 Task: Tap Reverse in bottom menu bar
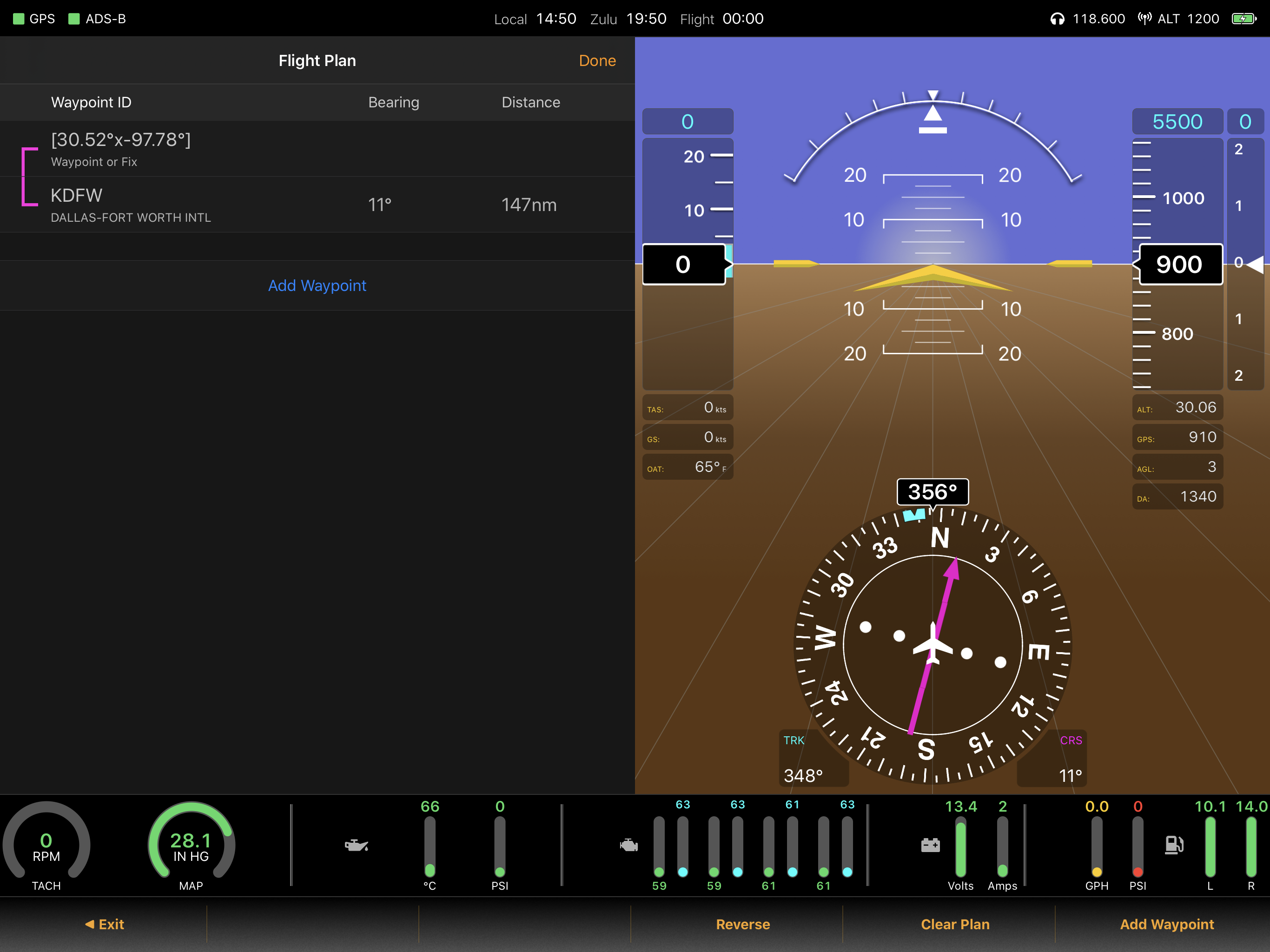pyautogui.click(x=742, y=924)
